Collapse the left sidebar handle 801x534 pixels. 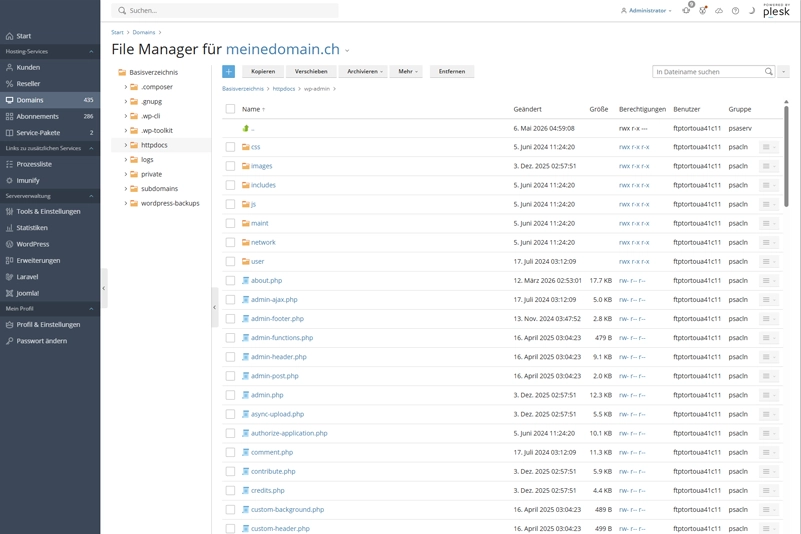(x=104, y=288)
